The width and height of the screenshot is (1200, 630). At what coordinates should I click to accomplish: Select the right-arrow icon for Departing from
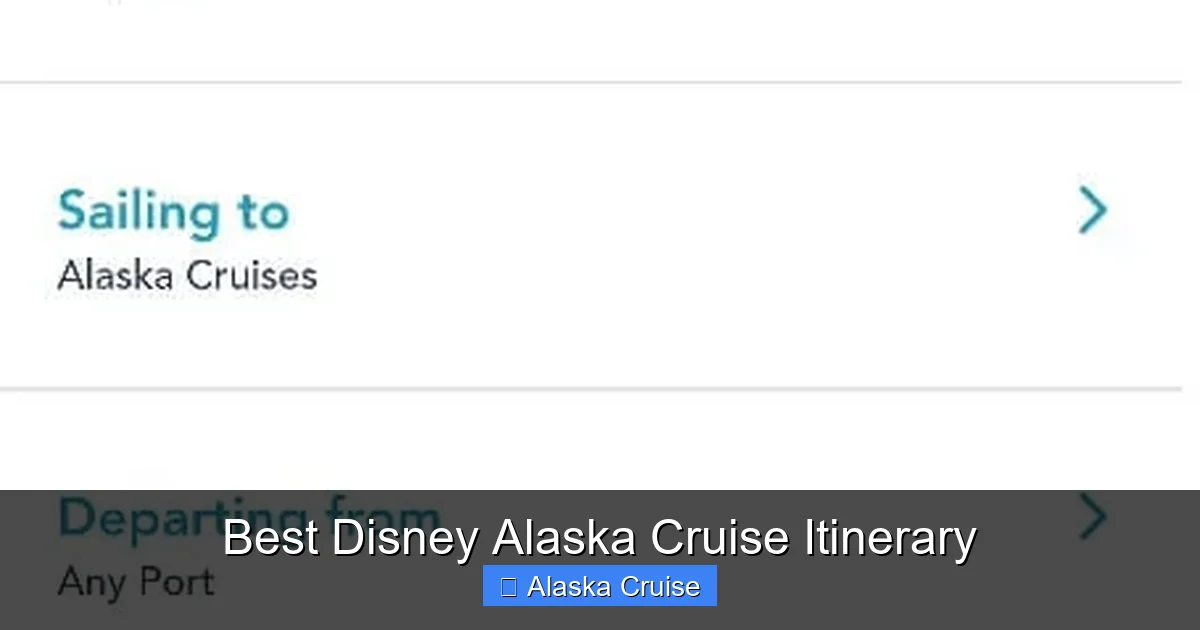tap(1094, 517)
